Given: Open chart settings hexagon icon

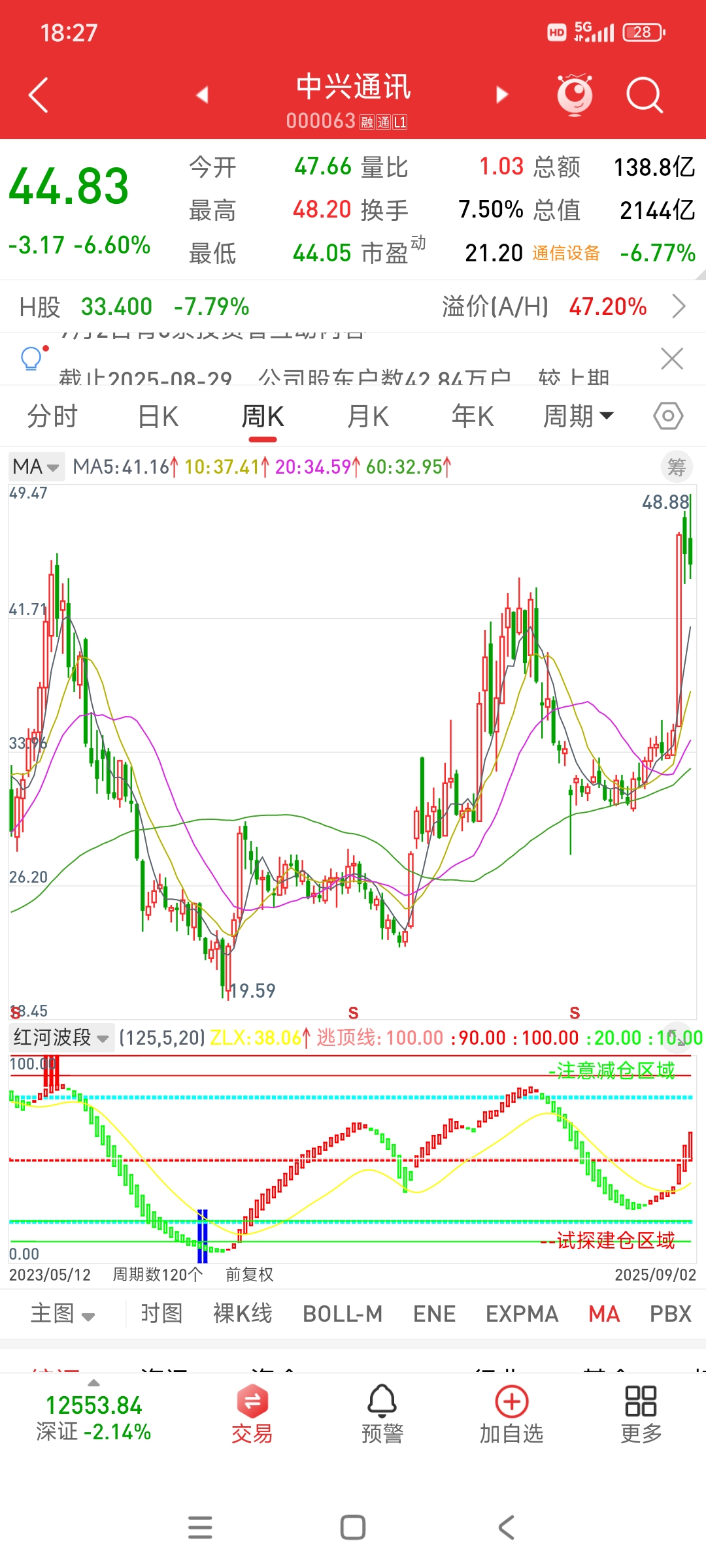Looking at the screenshot, I should click(668, 416).
